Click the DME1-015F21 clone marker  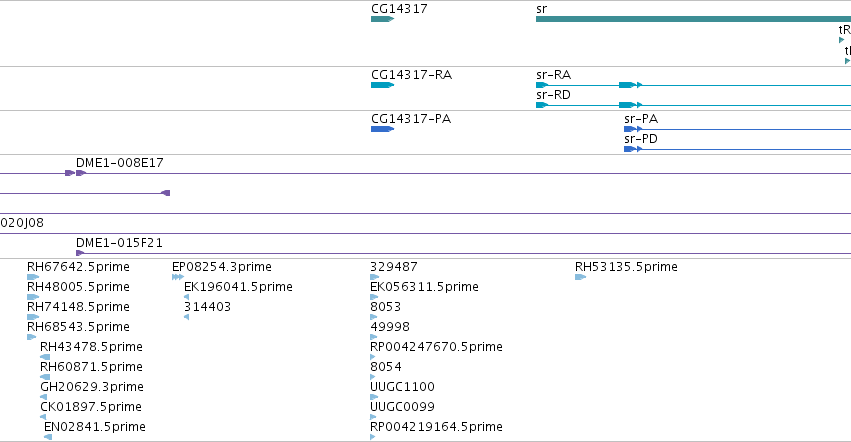(x=80, y=253)
